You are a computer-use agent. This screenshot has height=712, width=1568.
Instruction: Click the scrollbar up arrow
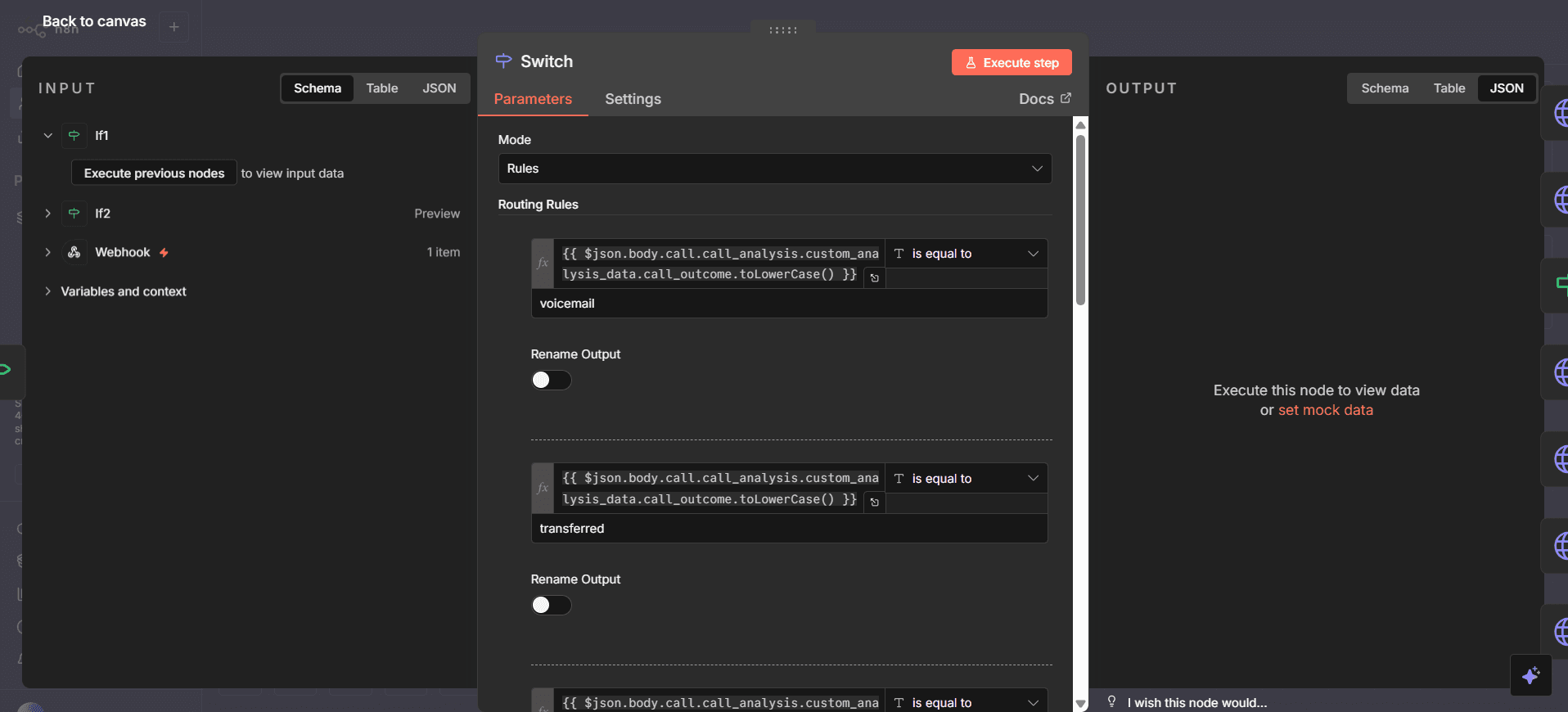click(x=1080, y=125)
